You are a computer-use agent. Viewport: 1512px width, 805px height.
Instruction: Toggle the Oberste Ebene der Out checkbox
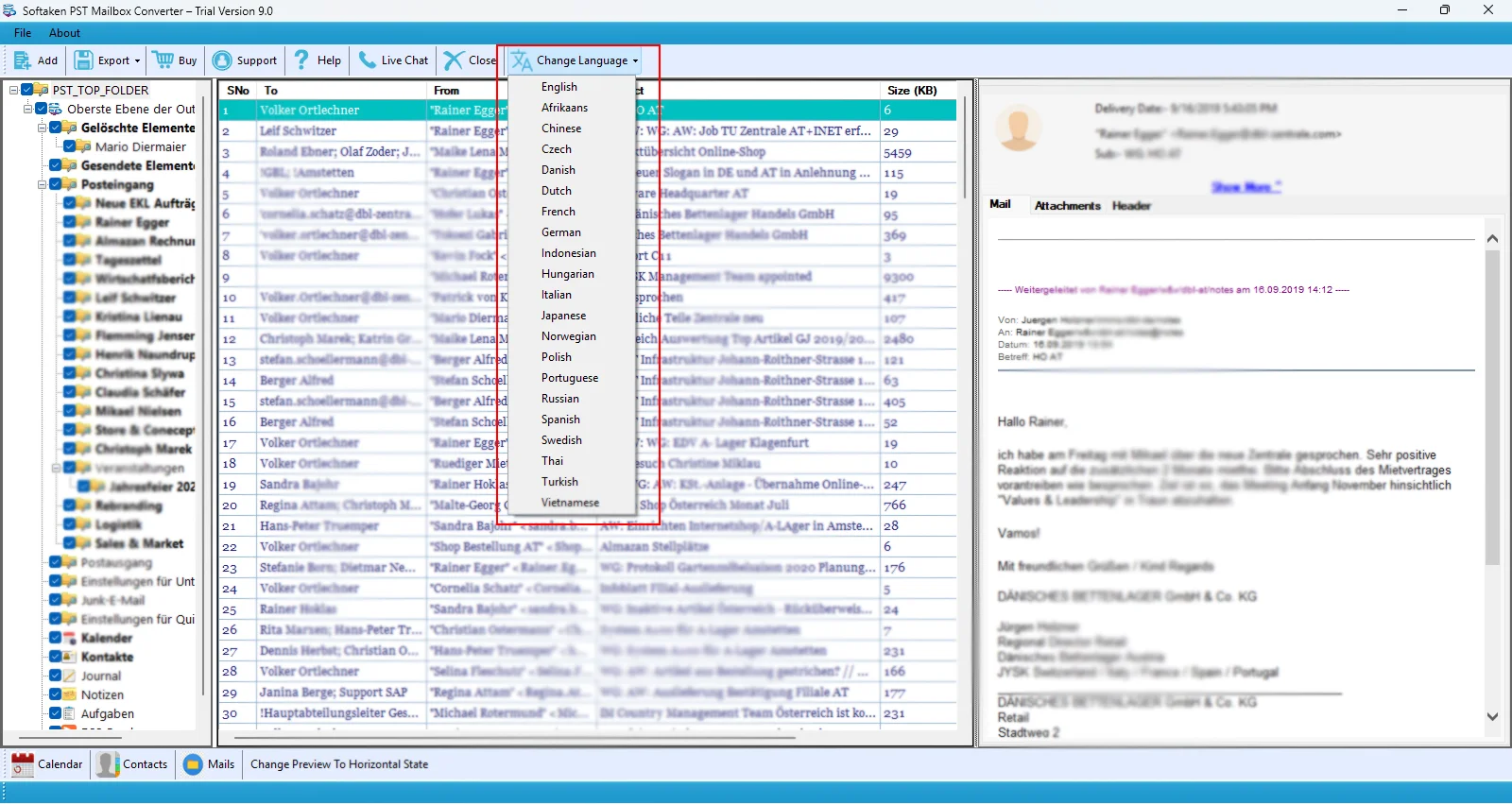[x=42, y=109]
